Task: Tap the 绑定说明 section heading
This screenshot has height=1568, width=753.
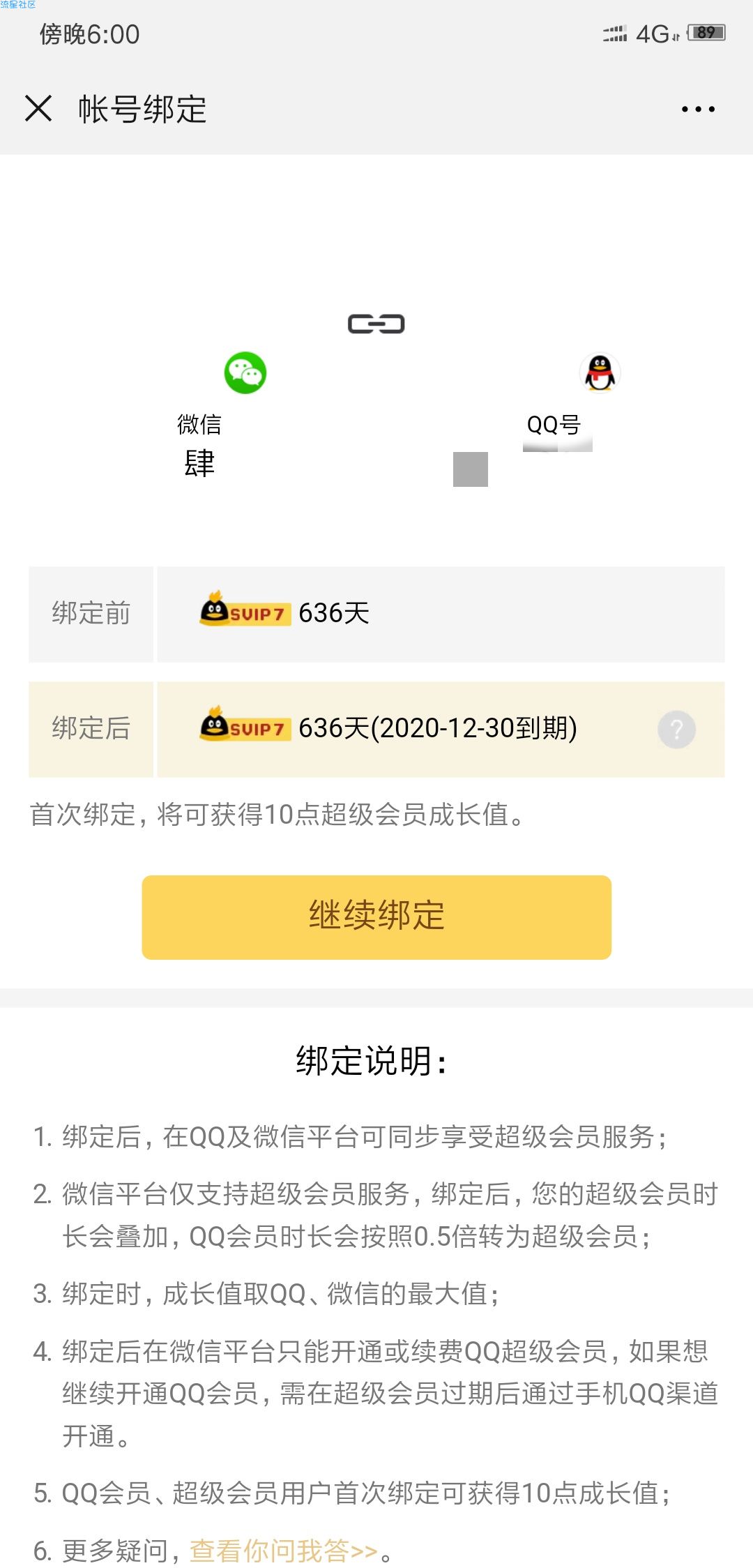Action: point(372,1061)
